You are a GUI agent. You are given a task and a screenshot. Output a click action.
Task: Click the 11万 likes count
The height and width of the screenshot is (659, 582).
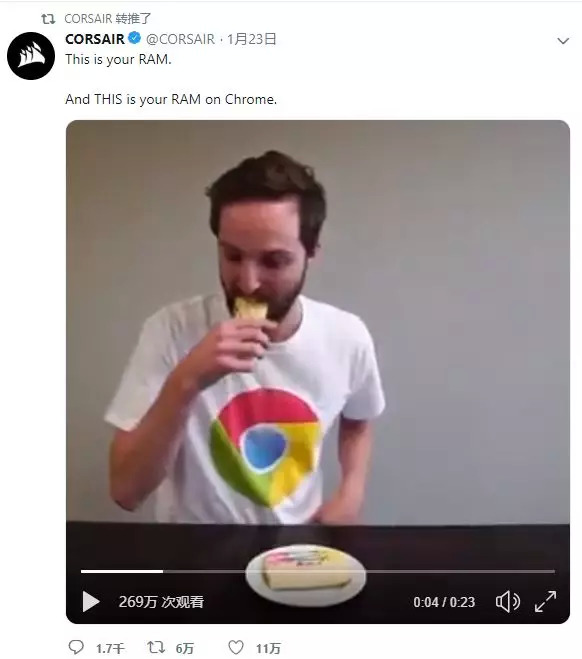pos(268,648)
